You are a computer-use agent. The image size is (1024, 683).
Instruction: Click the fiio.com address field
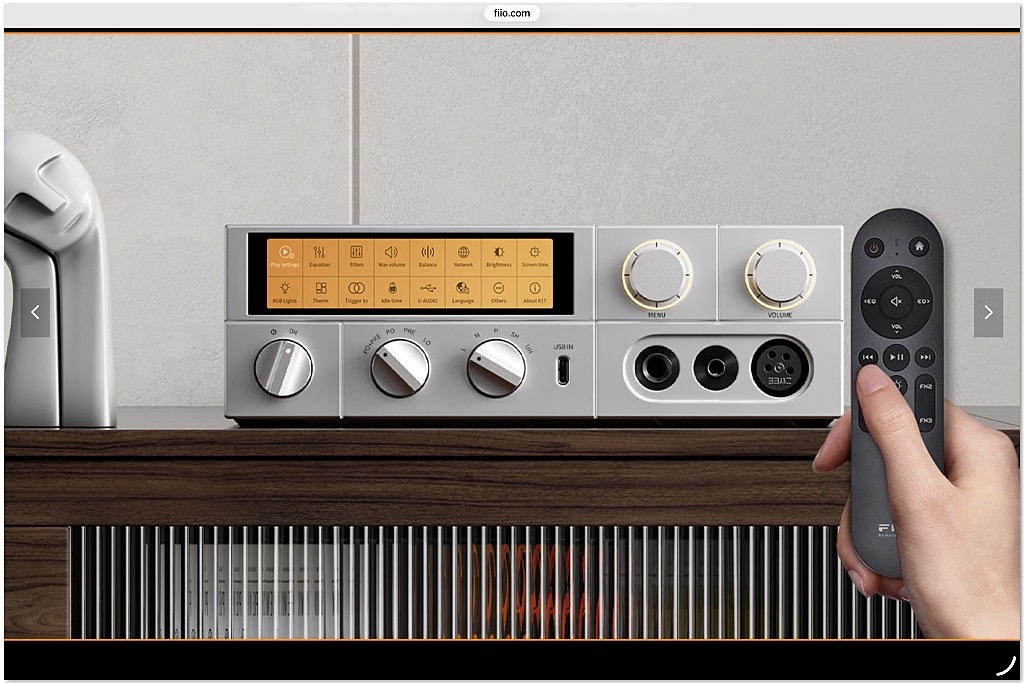pyautogui.click(x=512, y=13)
